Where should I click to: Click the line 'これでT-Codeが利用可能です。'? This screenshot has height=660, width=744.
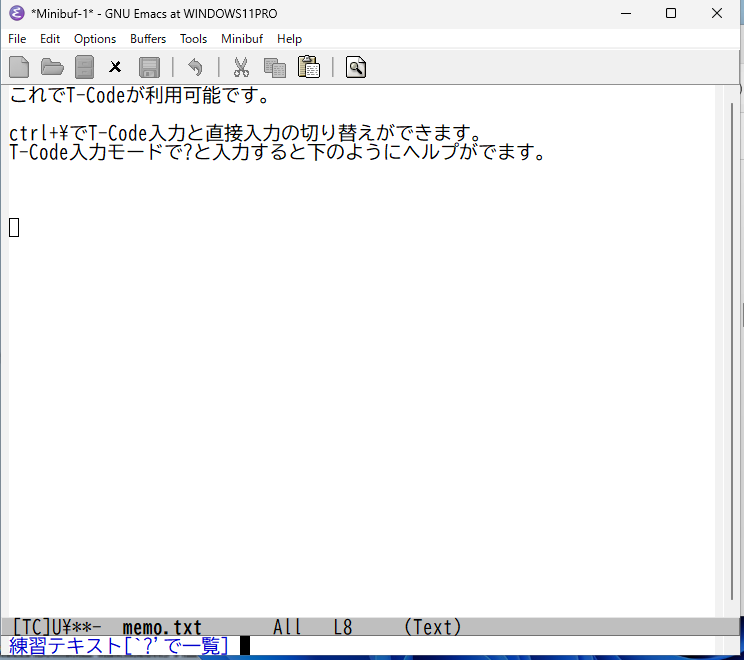pos(140,95)
